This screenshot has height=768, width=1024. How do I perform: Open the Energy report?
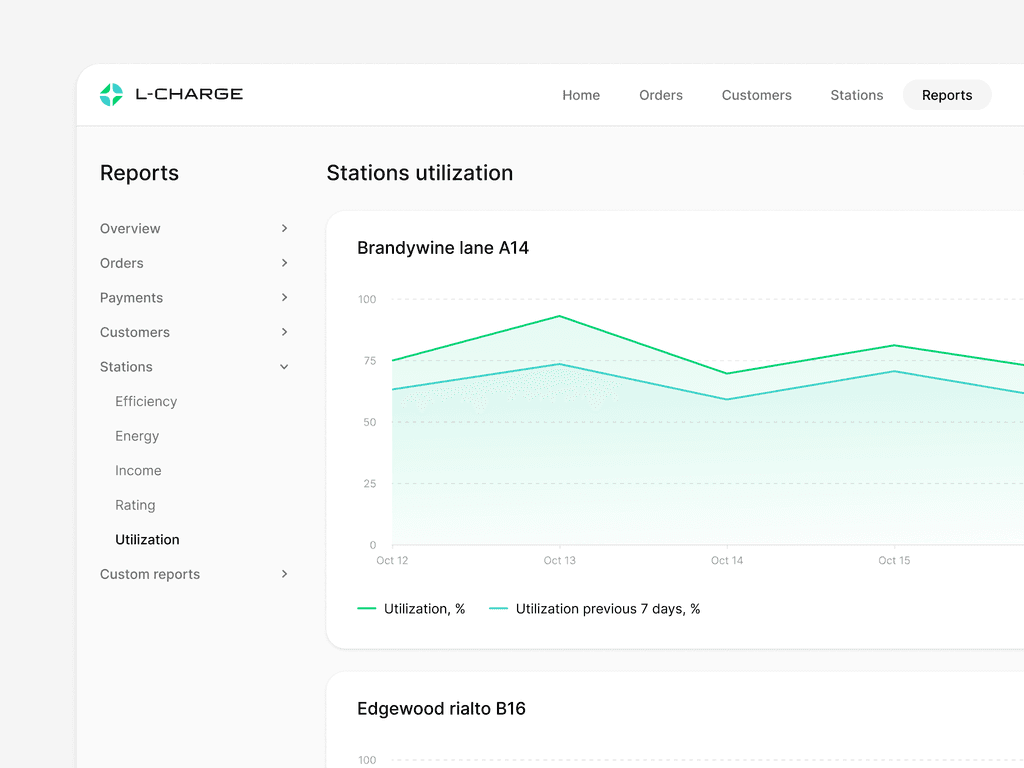point(137,436)
